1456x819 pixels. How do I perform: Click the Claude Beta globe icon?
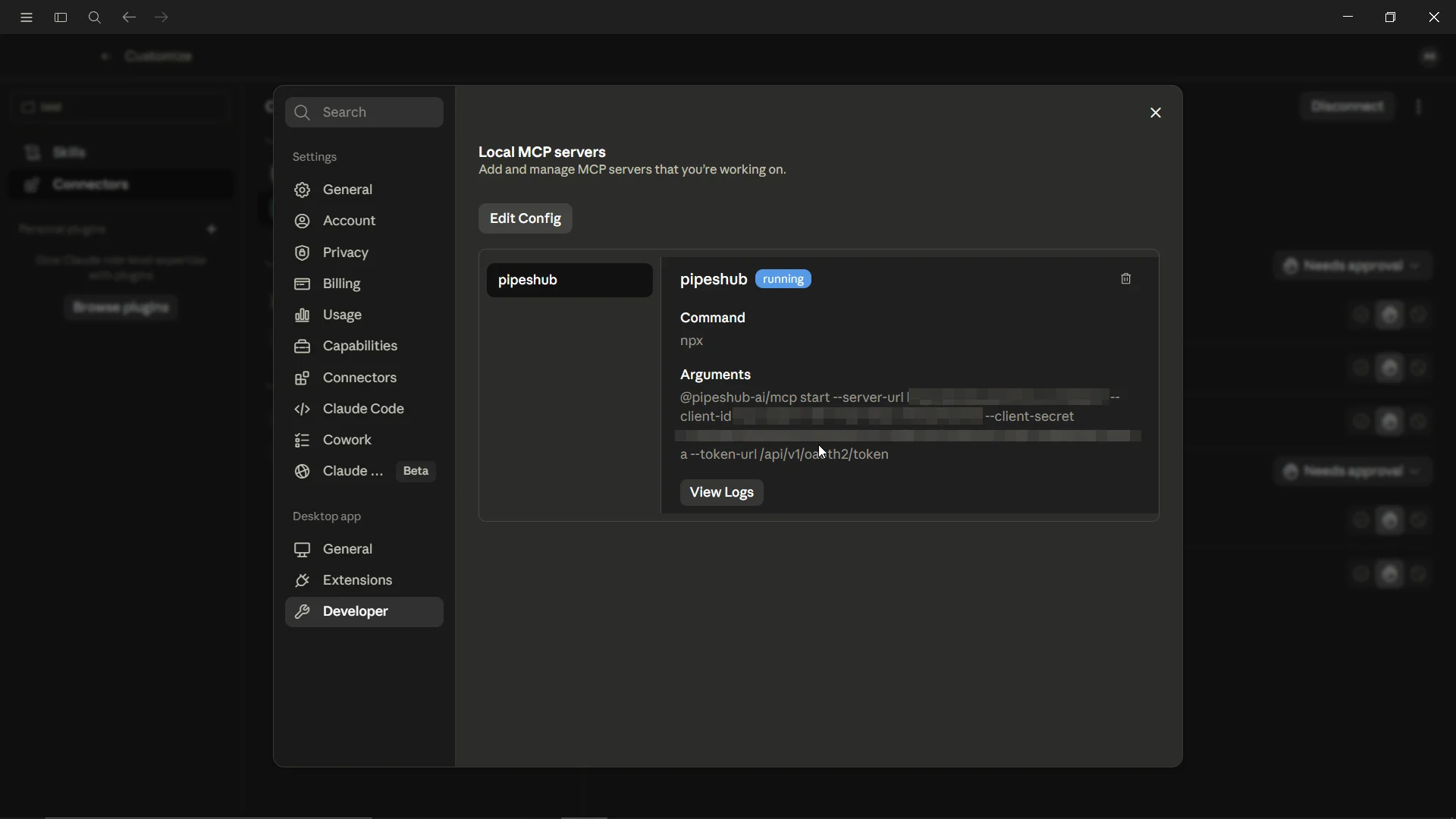[x=303, y=471]
